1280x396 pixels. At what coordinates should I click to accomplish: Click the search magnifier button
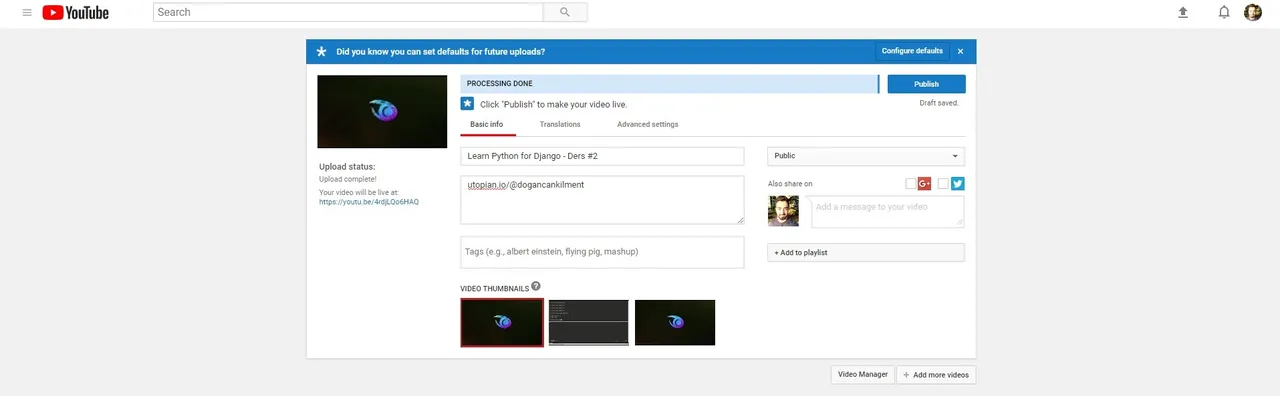coord(565,12)
